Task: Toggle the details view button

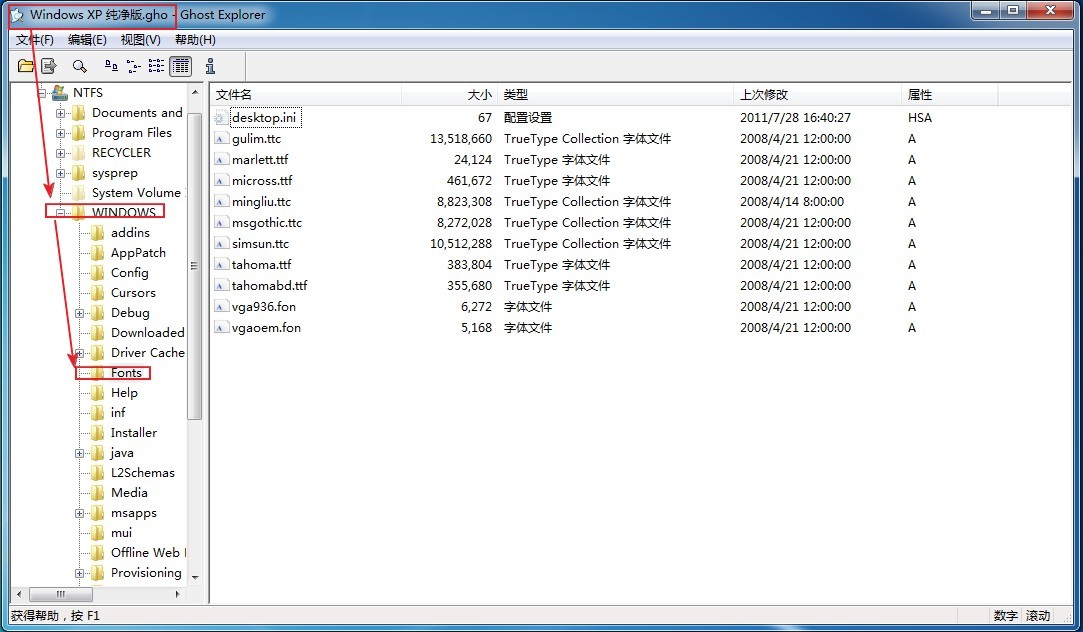Action: [180, 66]
